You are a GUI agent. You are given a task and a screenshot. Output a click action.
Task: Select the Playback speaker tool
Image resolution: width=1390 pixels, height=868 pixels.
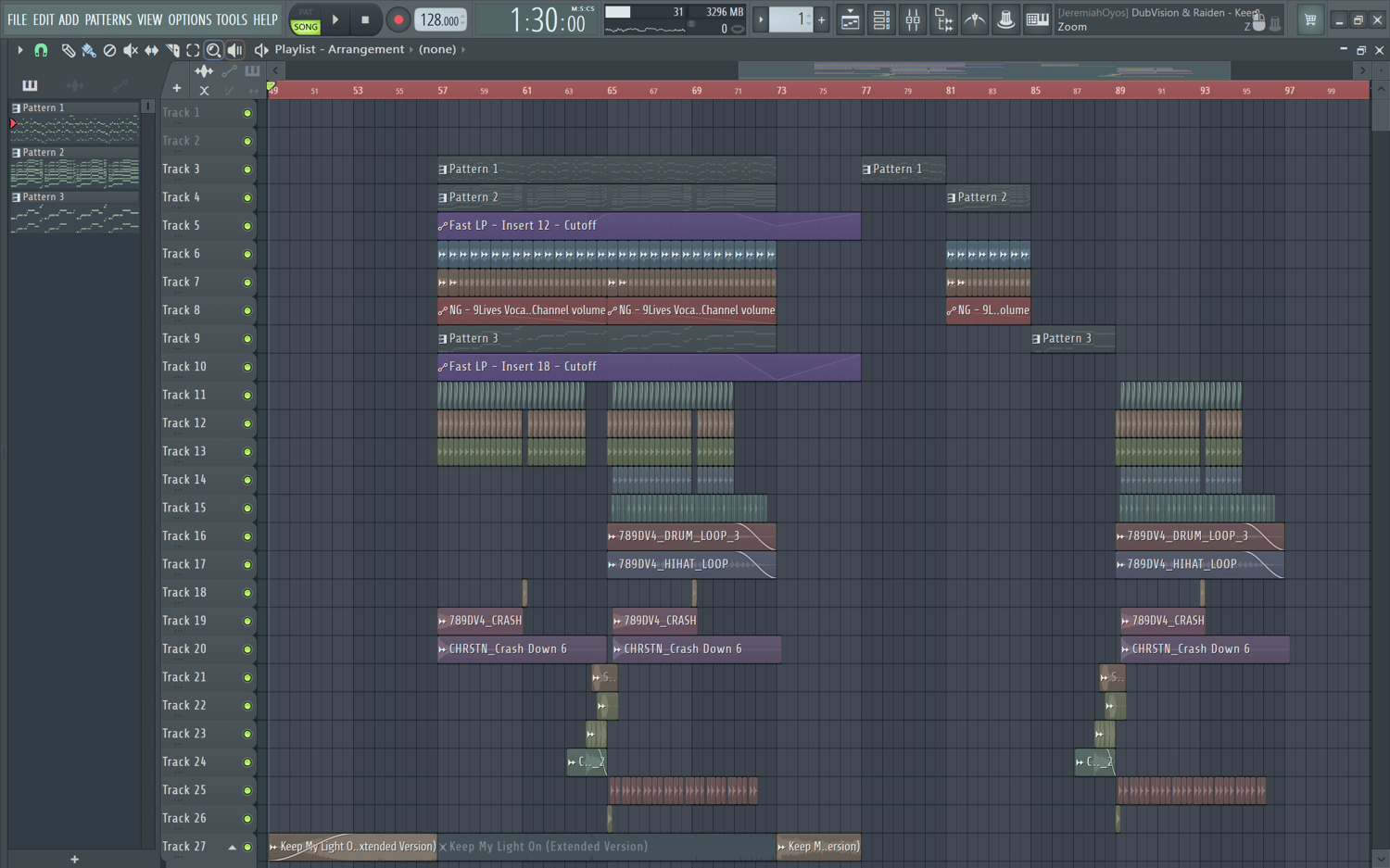pos(234,50)
